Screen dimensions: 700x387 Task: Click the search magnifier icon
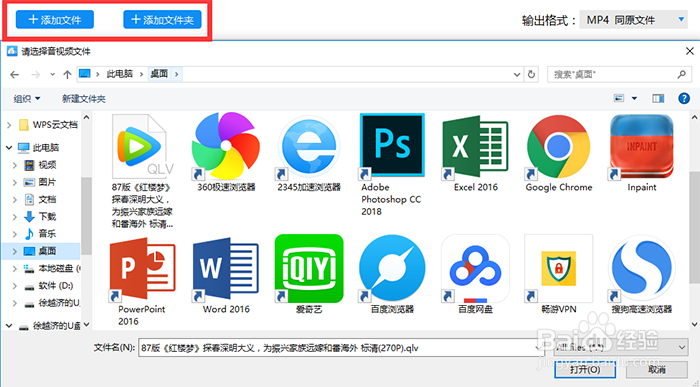coord(681,74)
